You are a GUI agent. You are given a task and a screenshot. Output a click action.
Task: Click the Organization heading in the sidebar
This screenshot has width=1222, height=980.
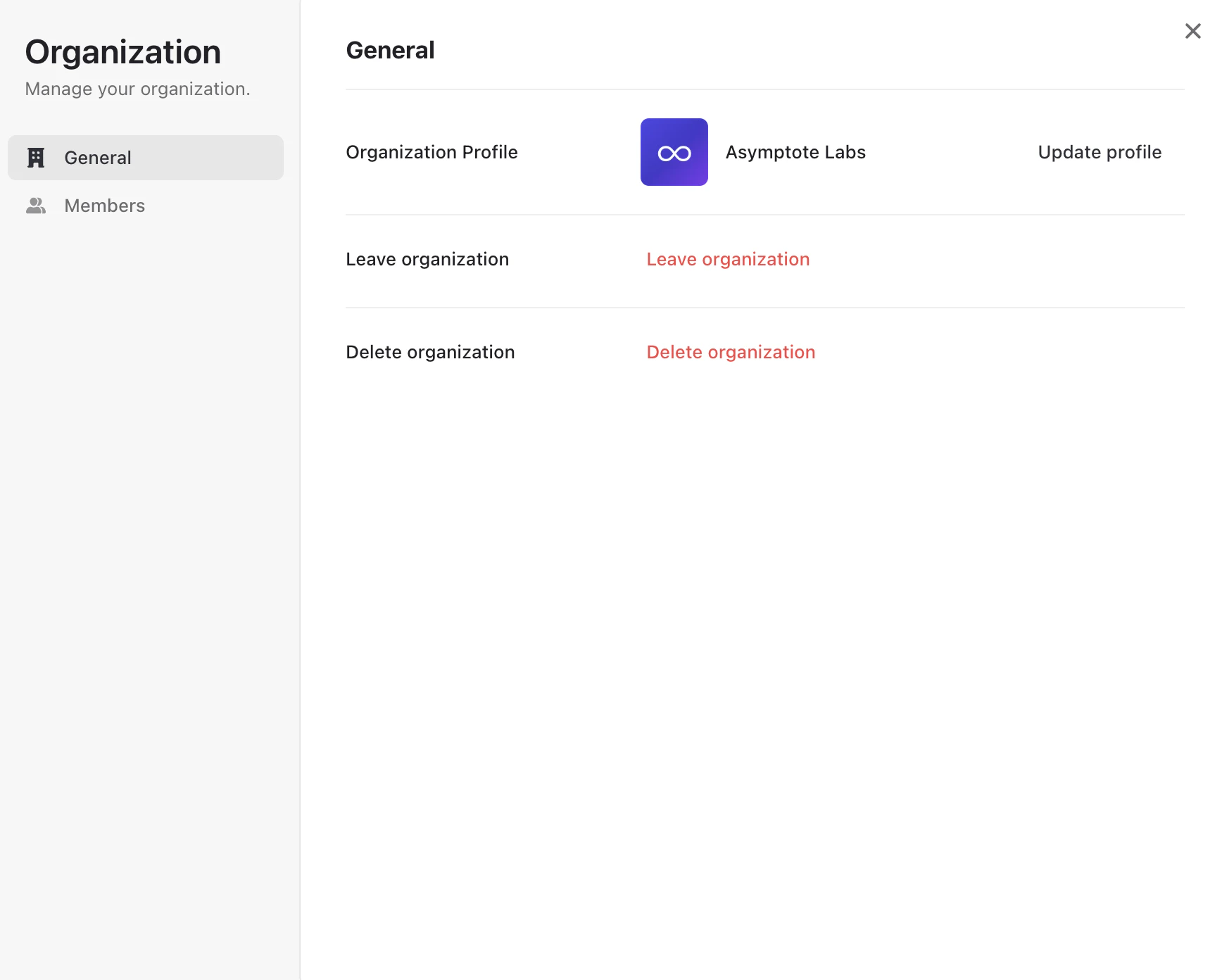(x=123, y=51)
